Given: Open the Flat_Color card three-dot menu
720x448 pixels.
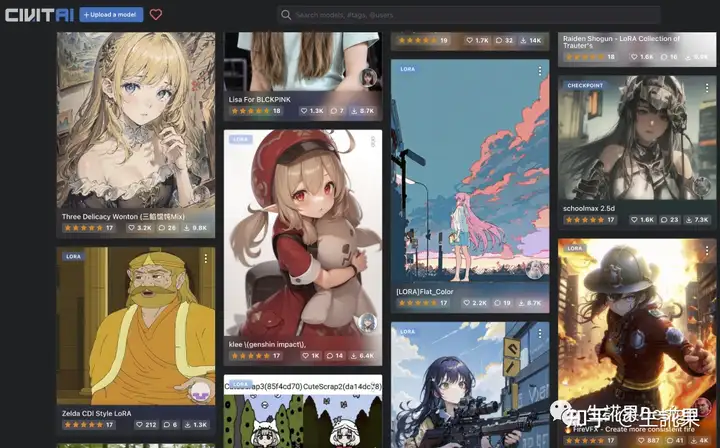Looking at the screenshot, I should [x=540, y=71].
